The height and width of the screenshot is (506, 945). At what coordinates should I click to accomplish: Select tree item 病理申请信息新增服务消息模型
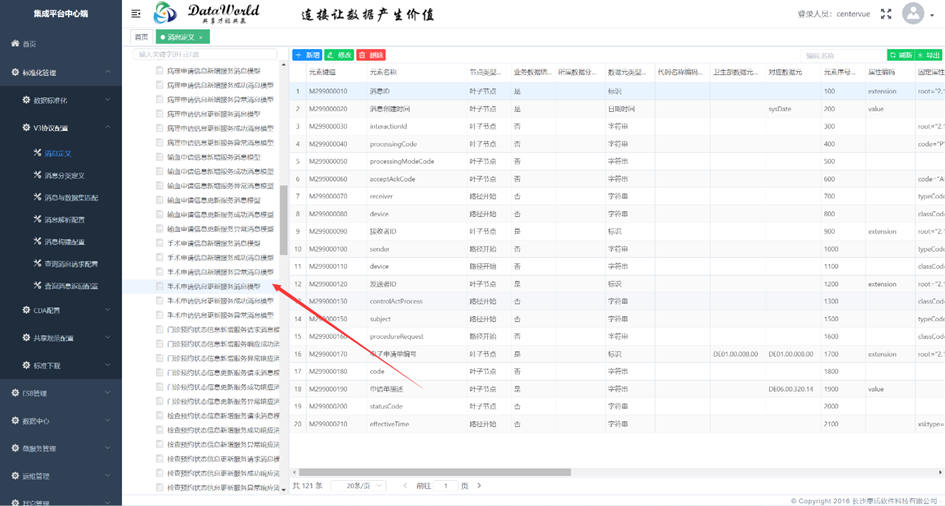coord(213,70)
